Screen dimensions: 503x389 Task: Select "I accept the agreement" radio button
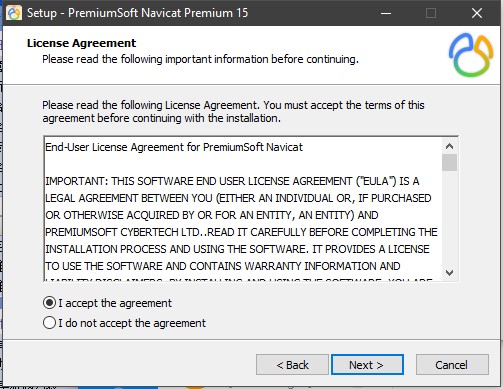click(x=49, y=303)
